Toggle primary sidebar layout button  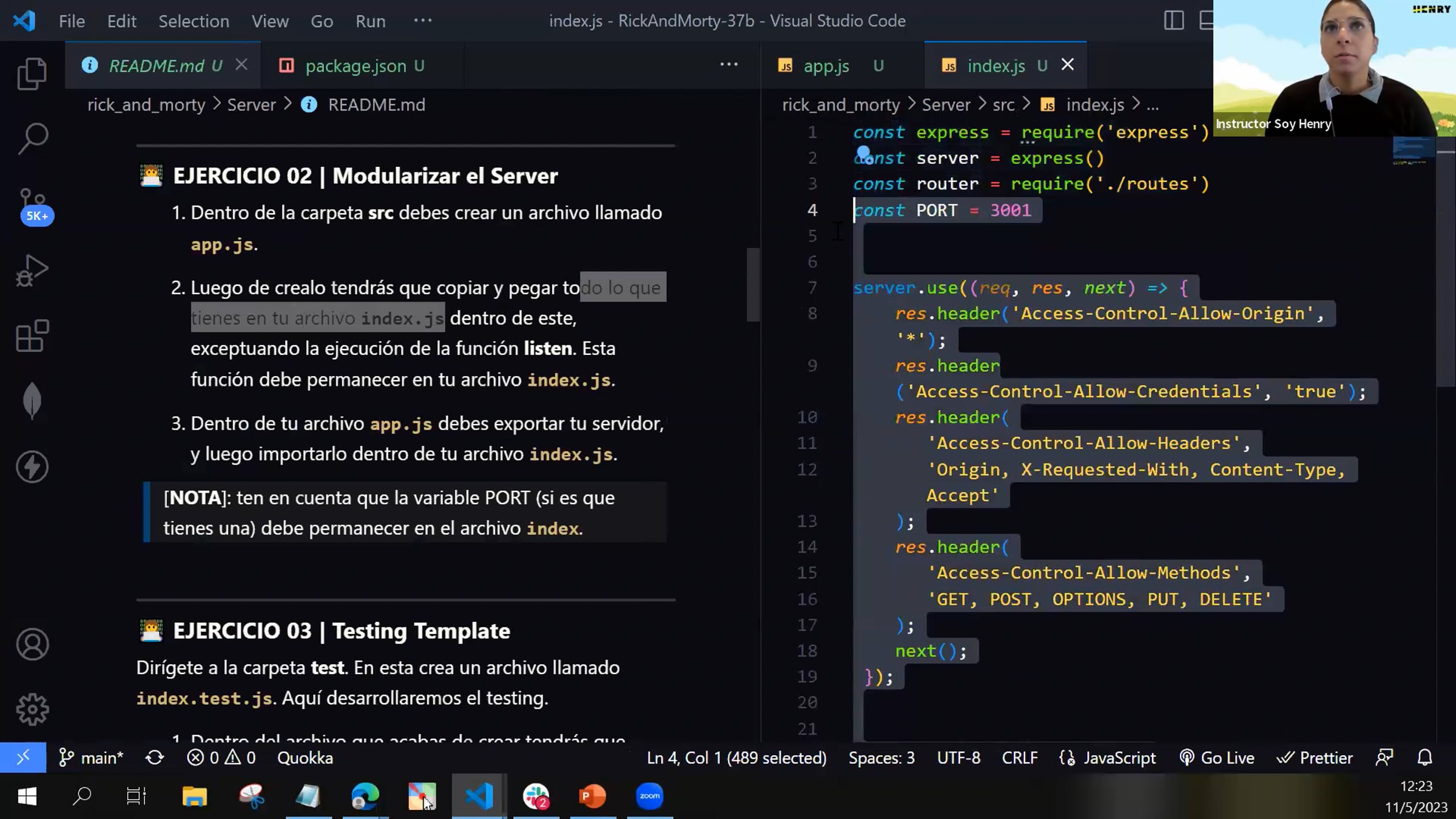coord(1173,21)
